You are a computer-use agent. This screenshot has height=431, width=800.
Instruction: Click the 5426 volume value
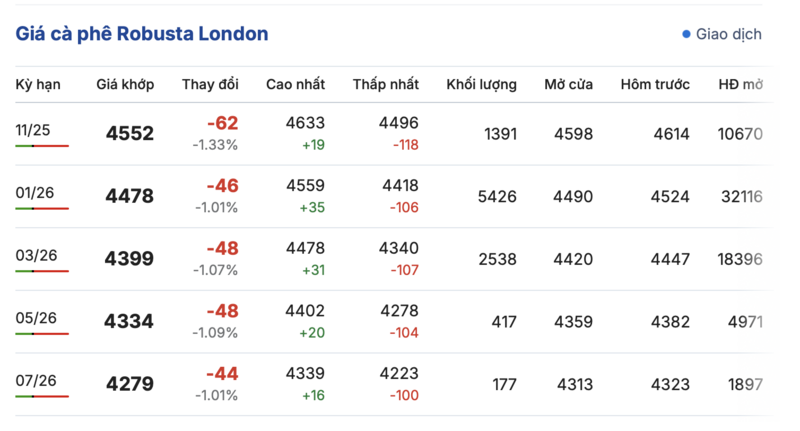pyautogui.click(x=496, y=196)
